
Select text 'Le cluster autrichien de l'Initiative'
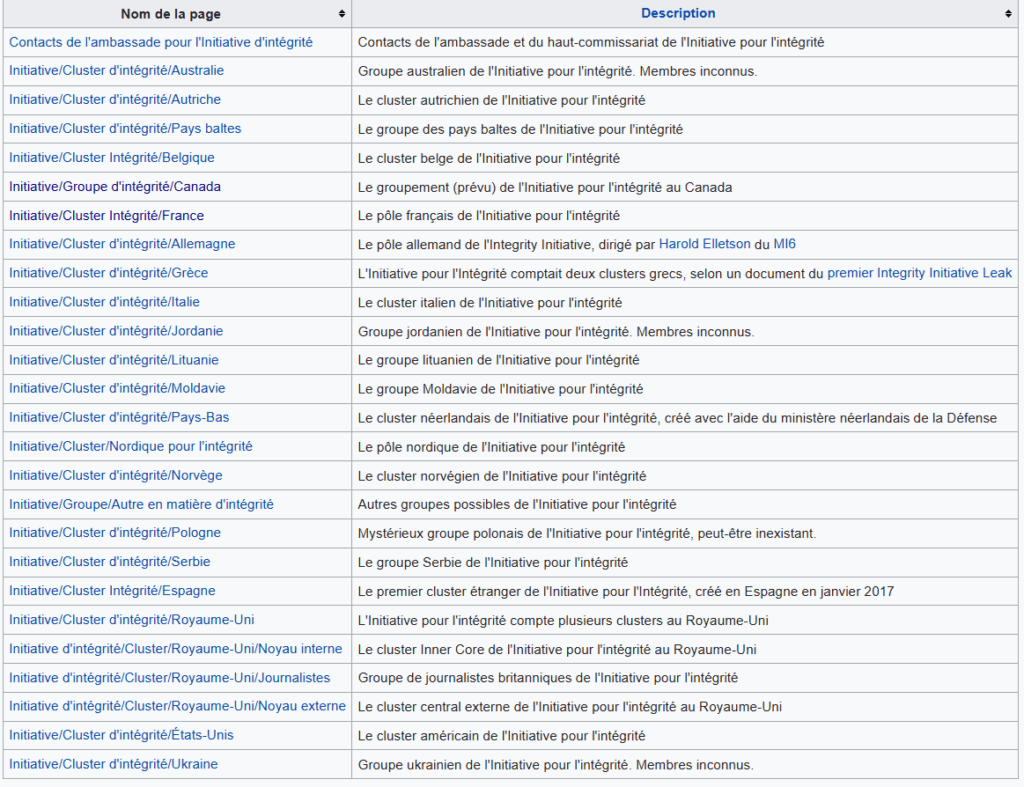(x=460, y=100)
